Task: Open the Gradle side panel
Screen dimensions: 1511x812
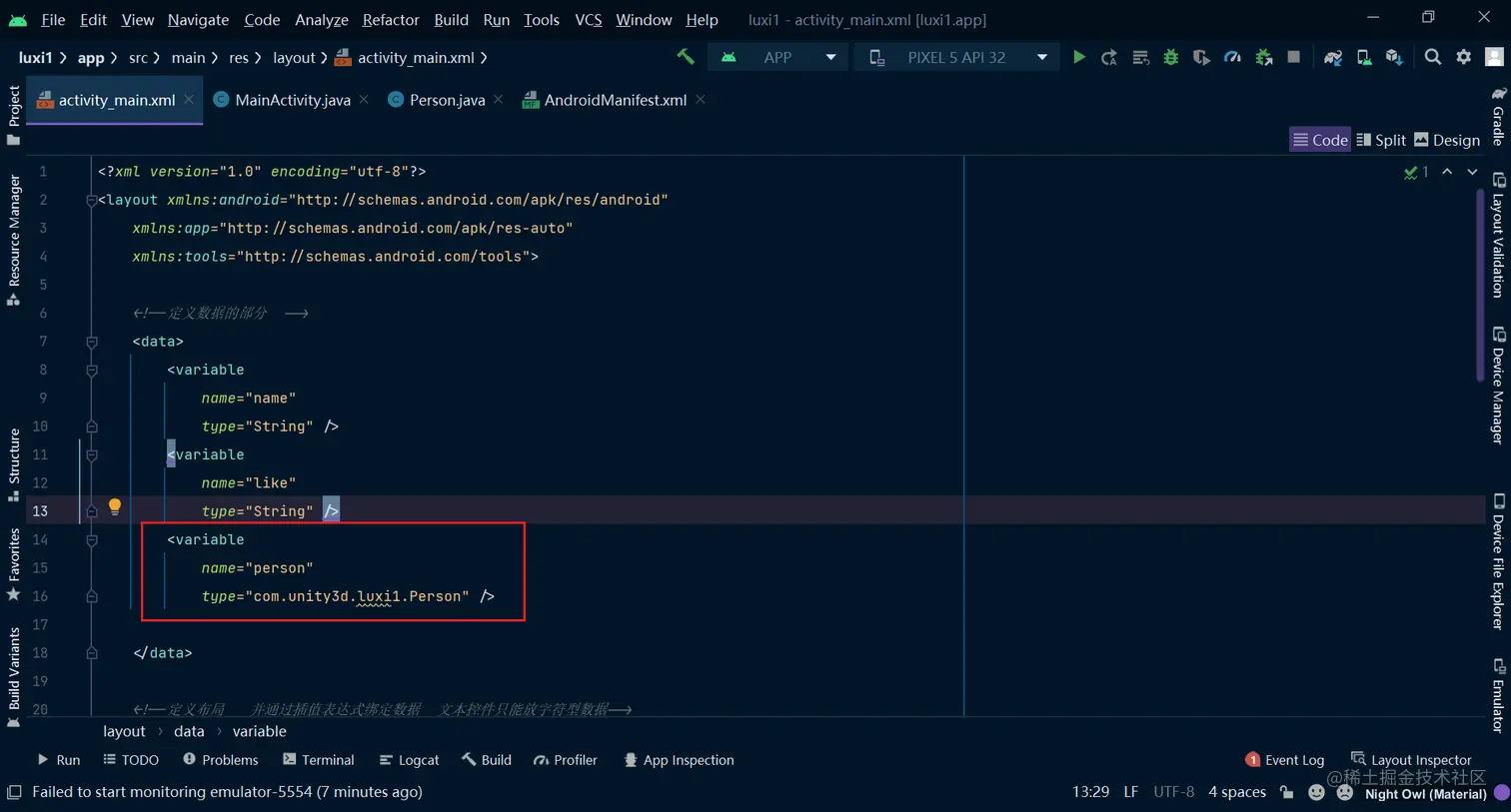Action: [x=1498, y=116]
